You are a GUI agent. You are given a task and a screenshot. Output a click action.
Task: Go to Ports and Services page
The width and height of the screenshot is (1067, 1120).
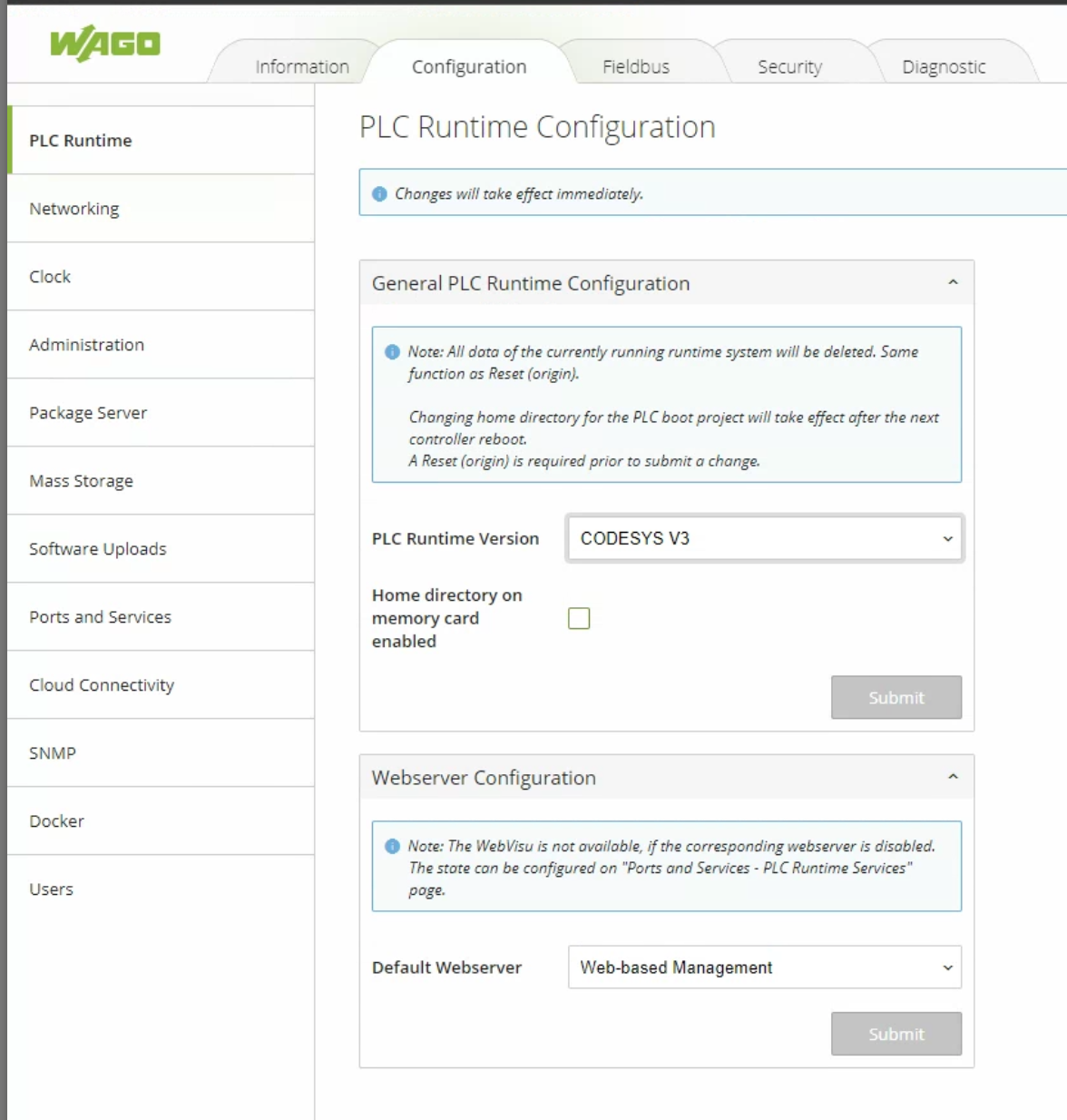pyautogui.click(x=100, y=617)
